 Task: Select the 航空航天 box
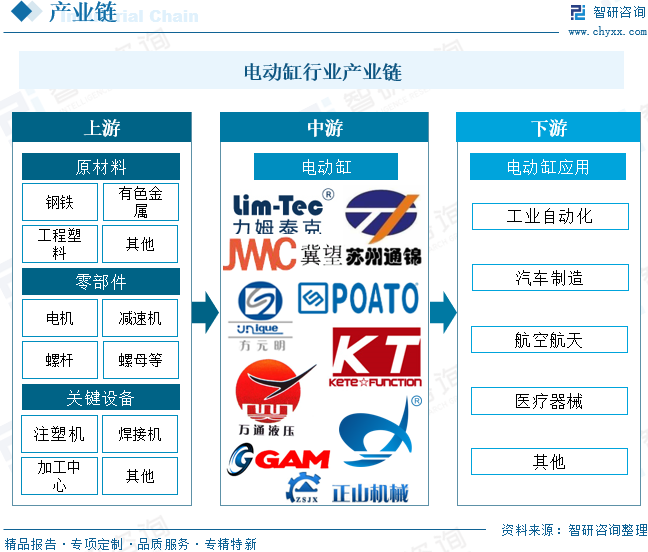point(549,340)
